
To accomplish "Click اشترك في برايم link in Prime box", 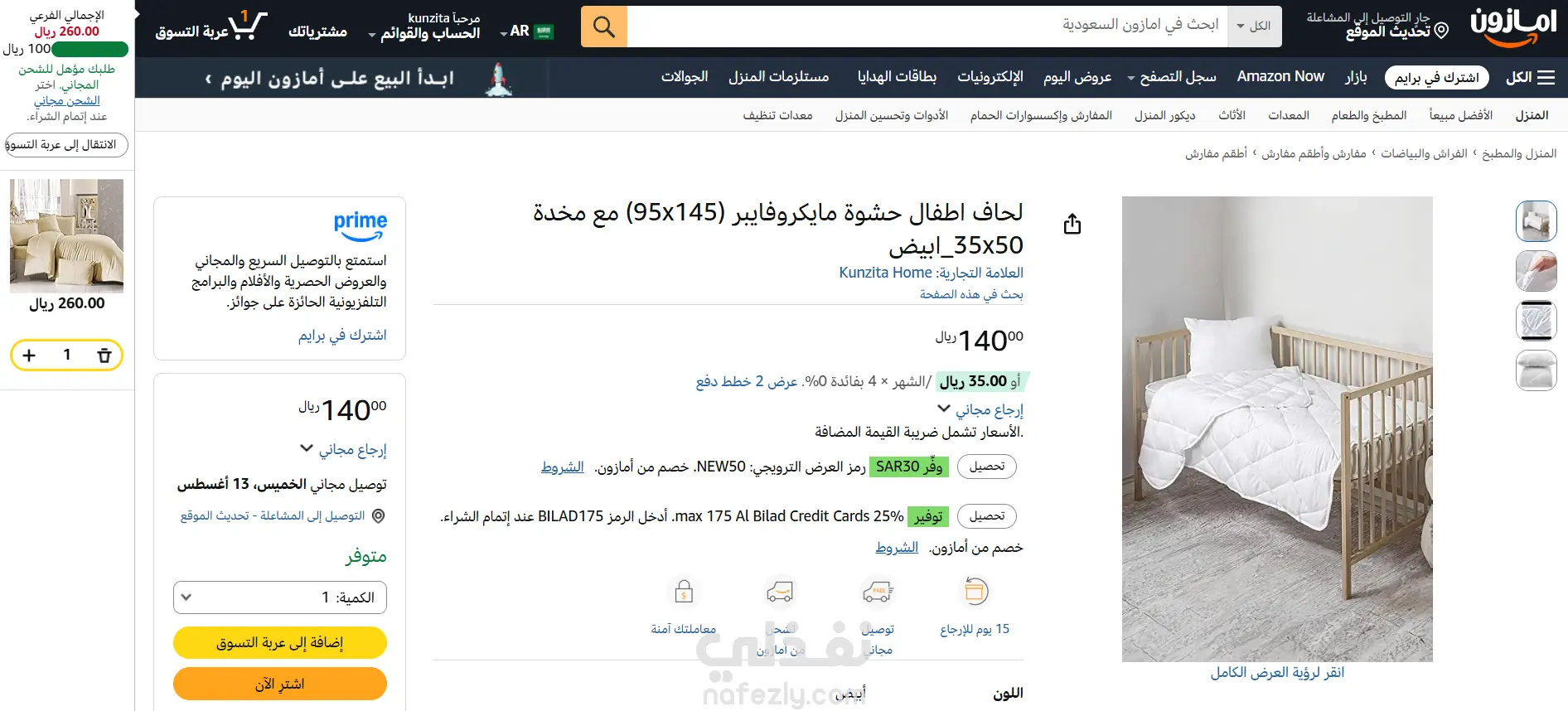I will coord(342,335).
